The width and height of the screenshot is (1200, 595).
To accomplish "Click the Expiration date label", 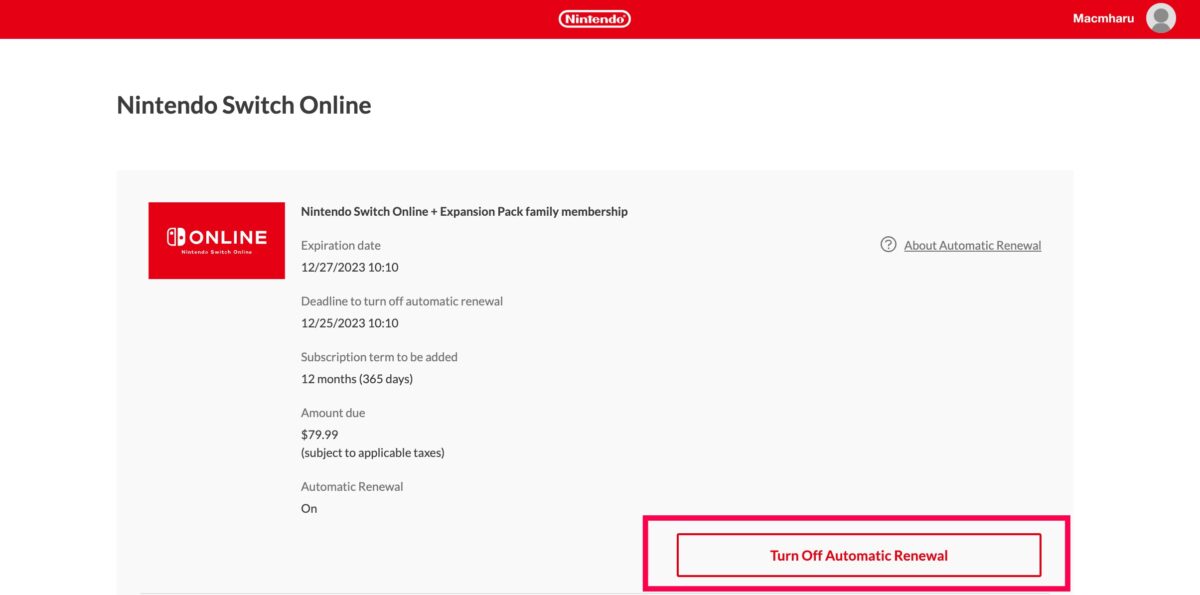I will 341,245.
